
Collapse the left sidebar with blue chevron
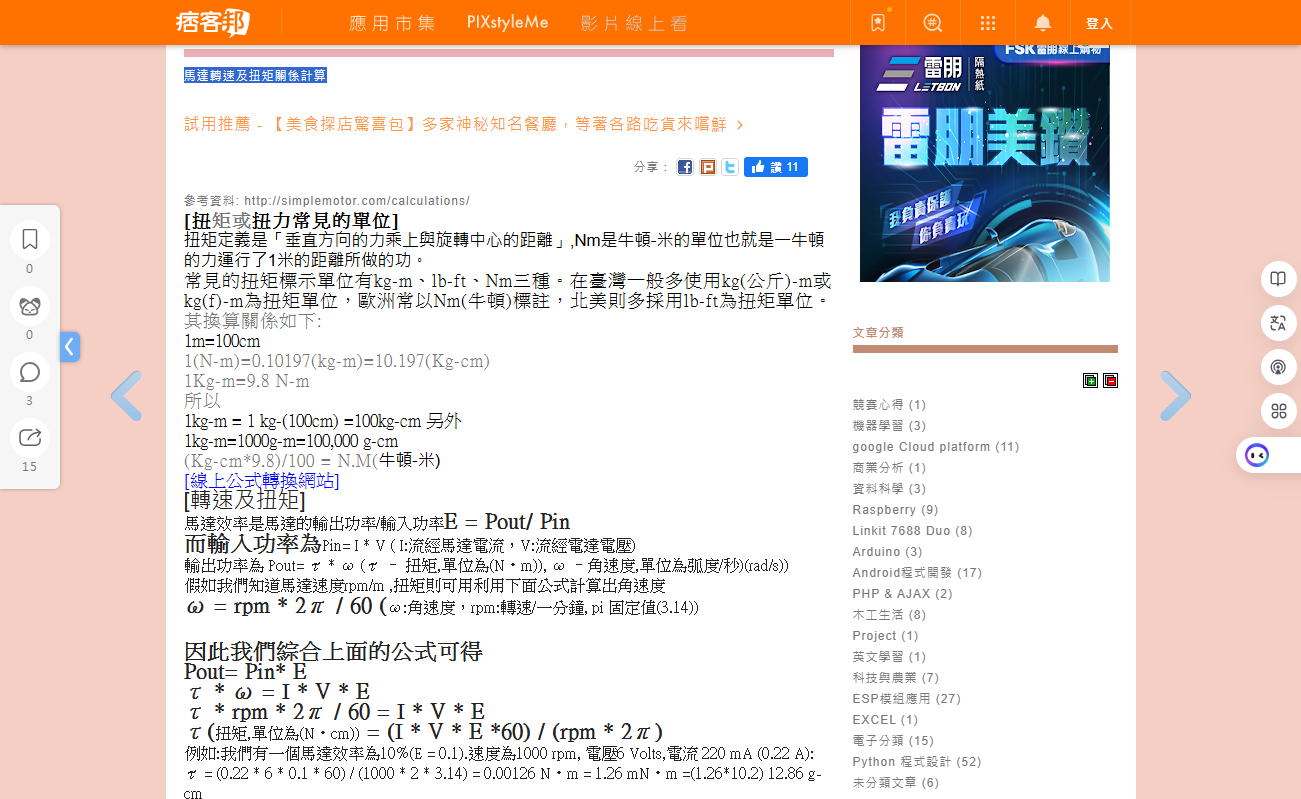coord(69,347)
